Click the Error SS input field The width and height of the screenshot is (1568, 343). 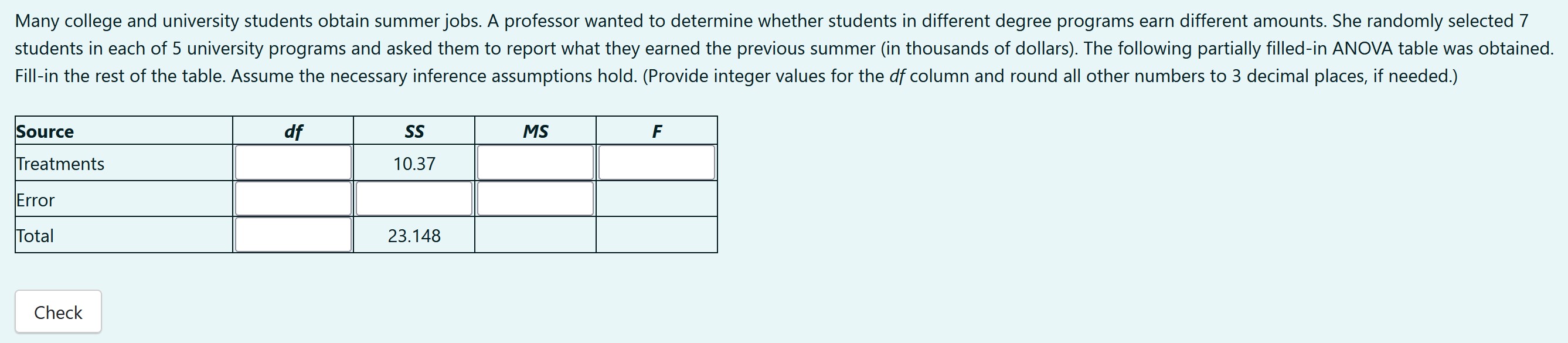pos(414,200)
